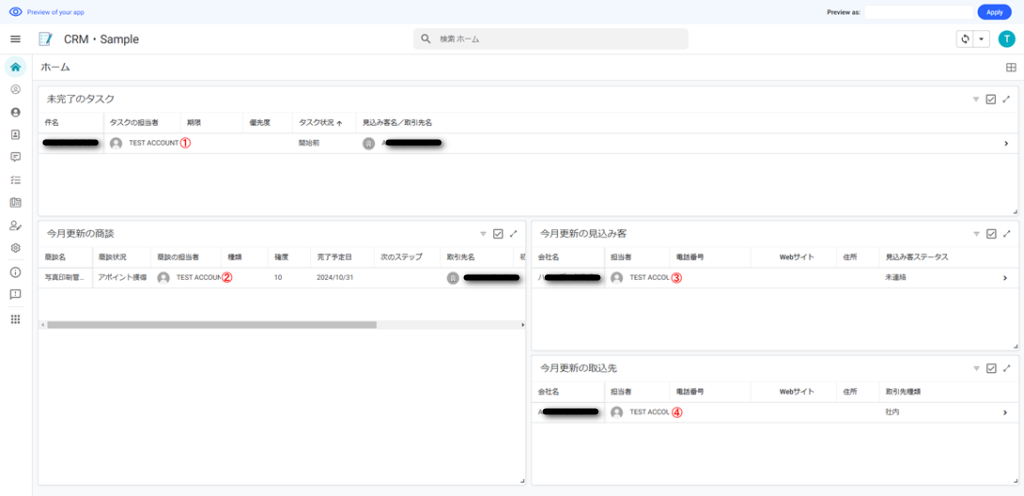Toggle the select checkbox in 今月更新の見込み客 panel

point(990,233)
